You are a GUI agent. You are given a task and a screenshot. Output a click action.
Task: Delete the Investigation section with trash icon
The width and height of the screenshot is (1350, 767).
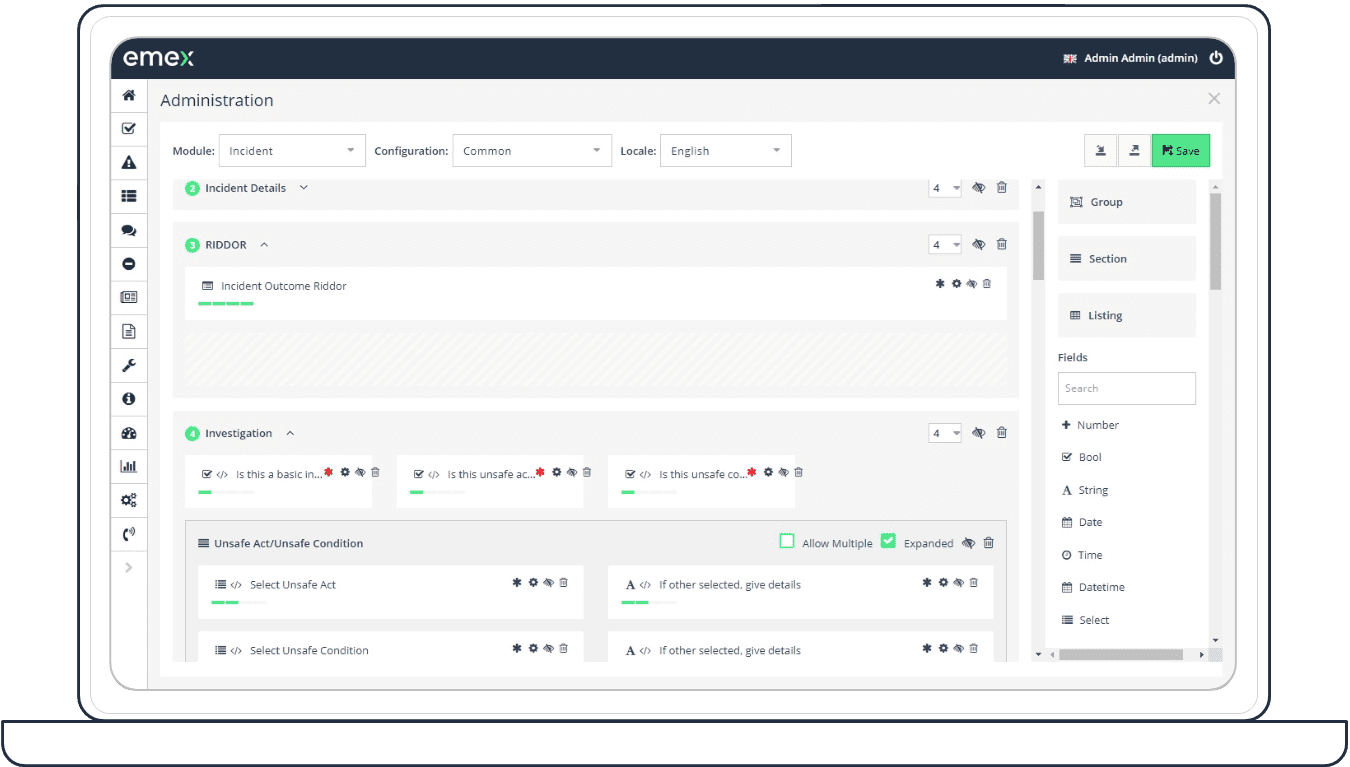1002,433
